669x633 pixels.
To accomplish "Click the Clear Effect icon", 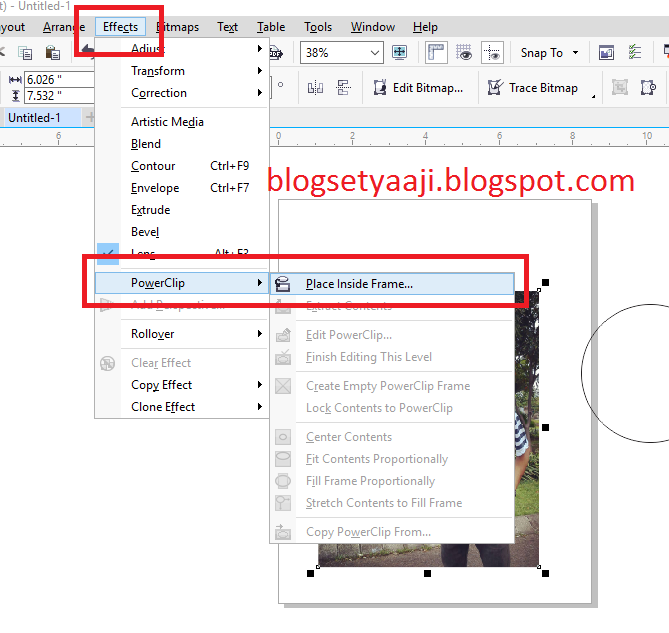I will pos(107,363).
